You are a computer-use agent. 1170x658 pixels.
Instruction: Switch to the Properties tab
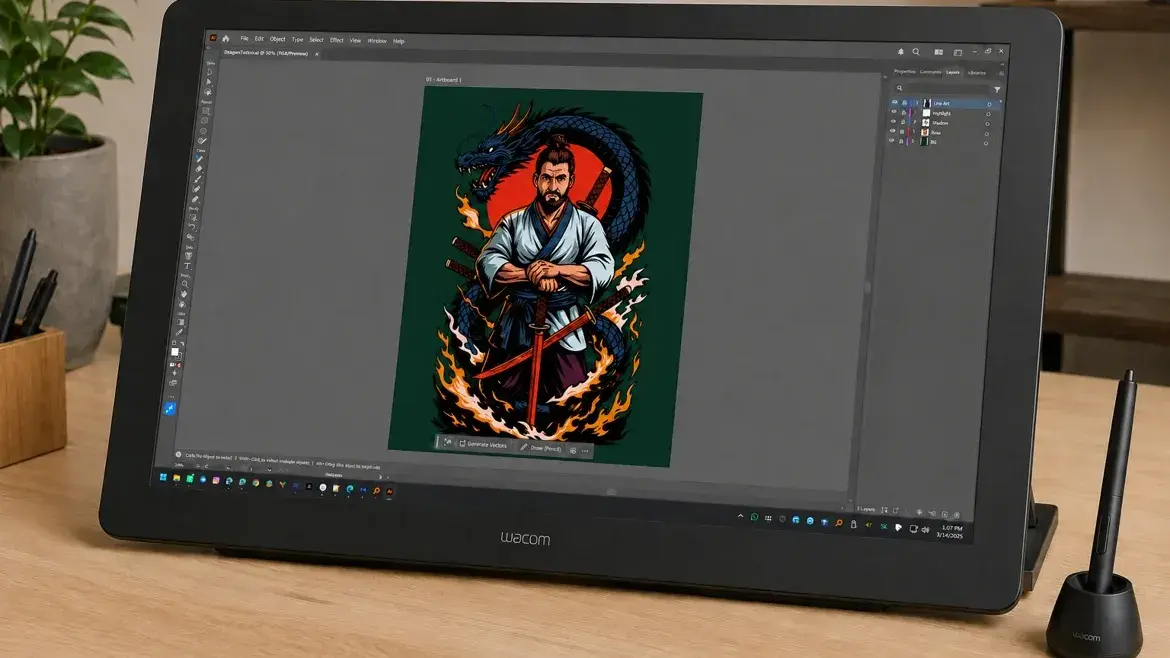[x=904, y=72]
